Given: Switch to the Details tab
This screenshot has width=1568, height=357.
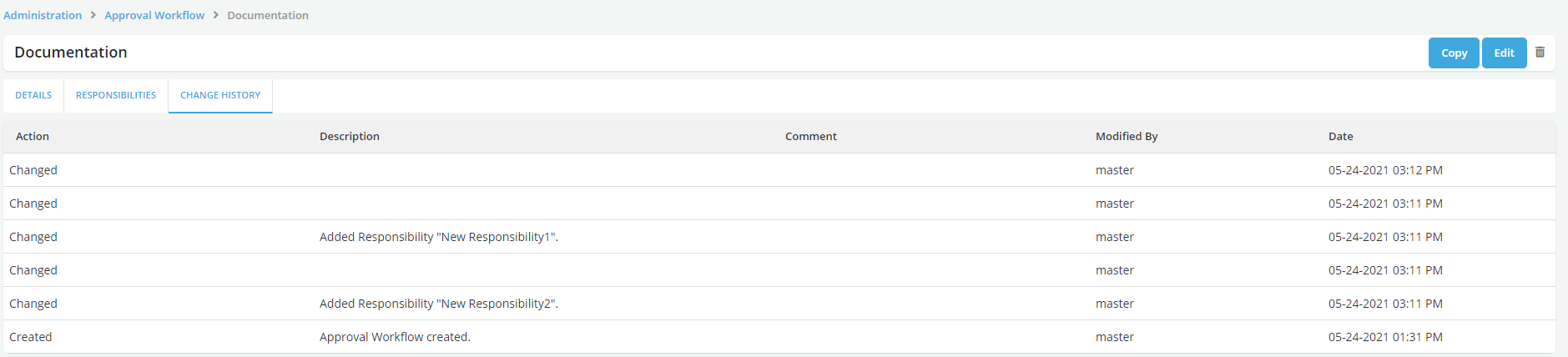Looking at the screenshot, I should [x=33, y=95].
